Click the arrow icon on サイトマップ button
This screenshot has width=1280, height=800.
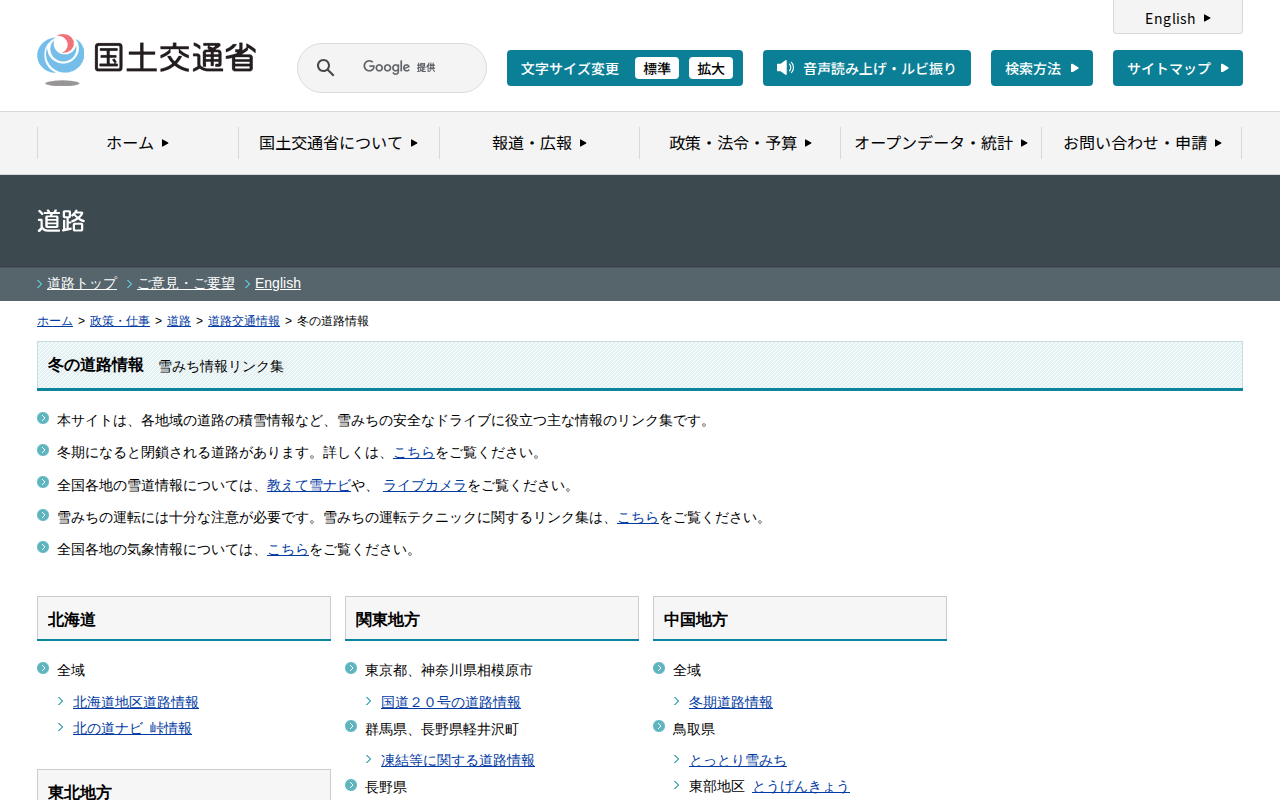pyautogui.click(x=1224, y=68)
